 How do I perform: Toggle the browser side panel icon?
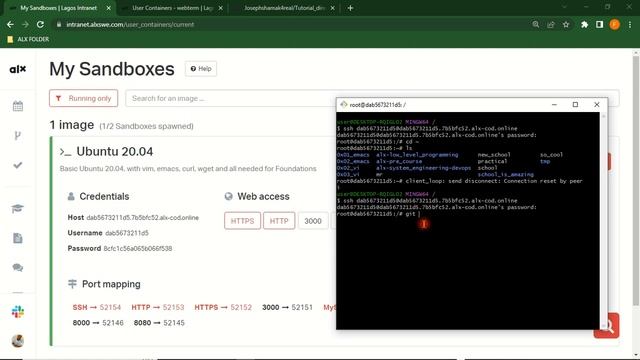point(599,24)
